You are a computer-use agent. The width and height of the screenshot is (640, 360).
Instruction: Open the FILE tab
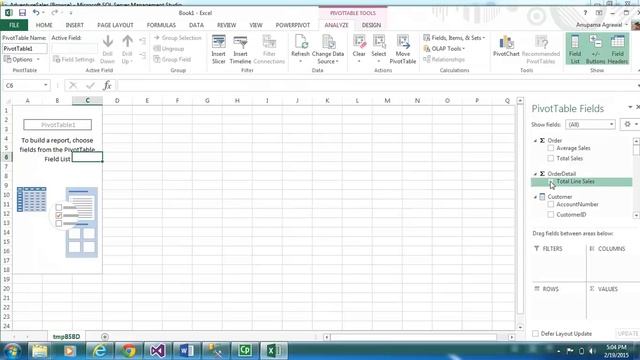[x=14, y=25]
